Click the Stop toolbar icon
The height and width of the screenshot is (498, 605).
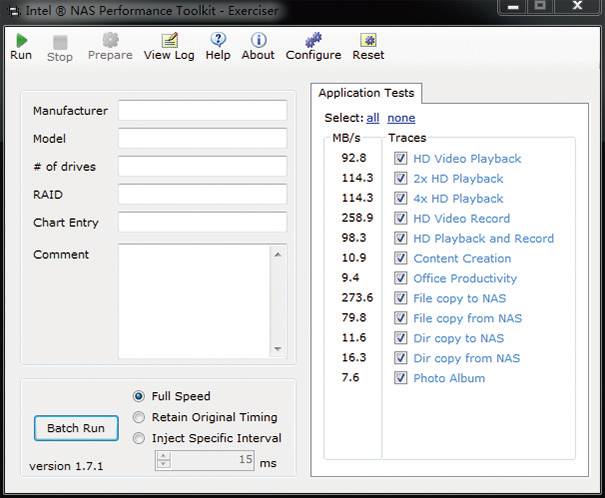pyautogui.click(x=60, y=42)
